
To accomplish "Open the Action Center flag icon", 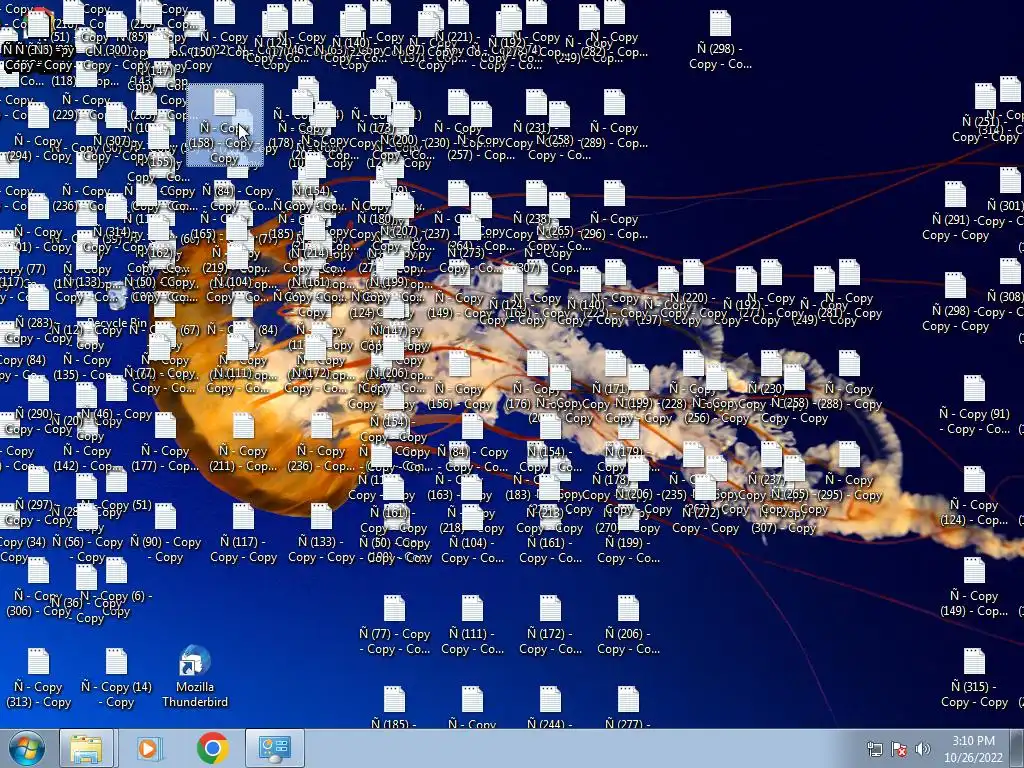I will tap(899, 749).
